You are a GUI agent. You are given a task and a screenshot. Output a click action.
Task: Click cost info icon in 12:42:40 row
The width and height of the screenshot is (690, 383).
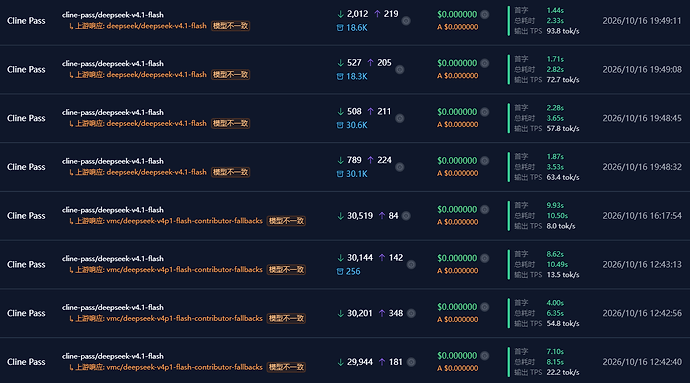point(484,356)
